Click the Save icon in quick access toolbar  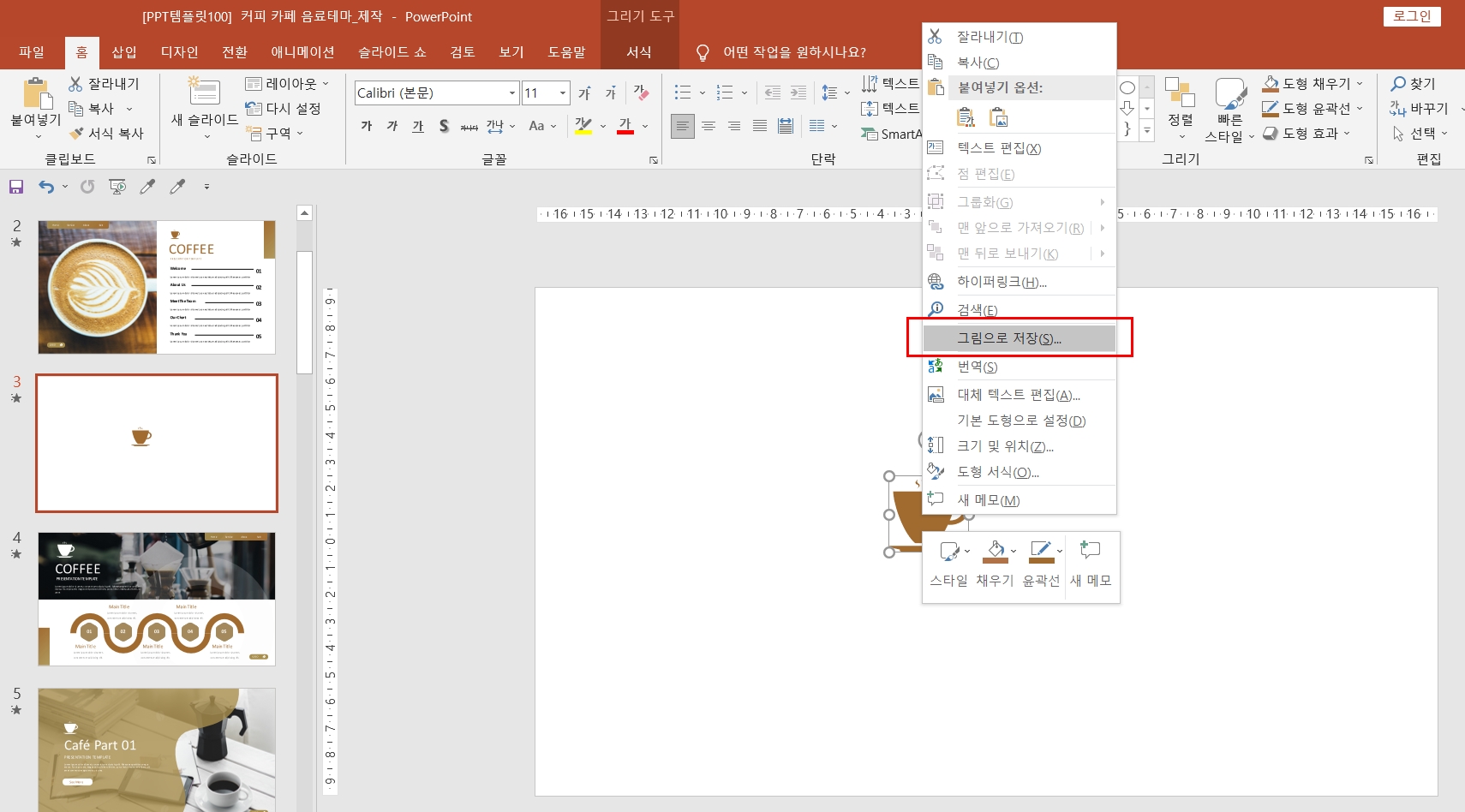coord(15,187)
